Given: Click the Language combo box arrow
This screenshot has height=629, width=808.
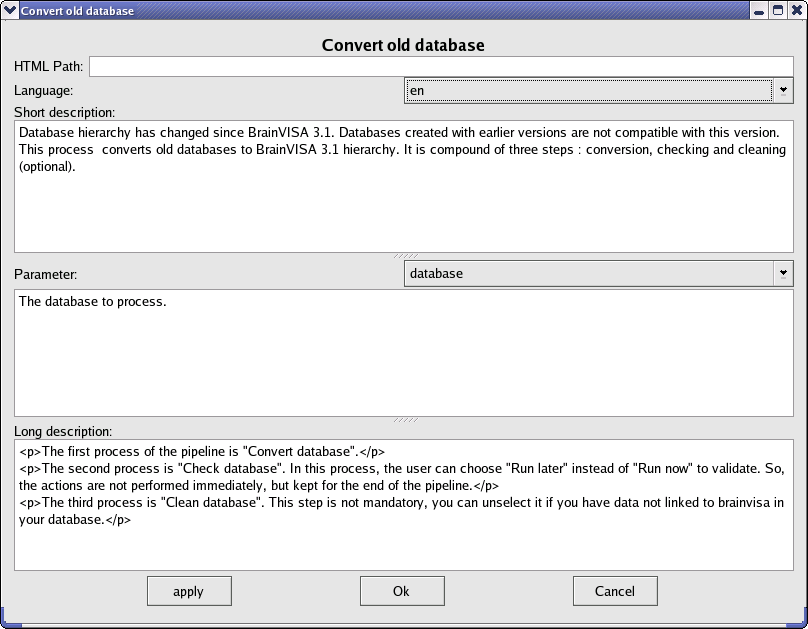Looking at the screenshot, I should point(781,89).
